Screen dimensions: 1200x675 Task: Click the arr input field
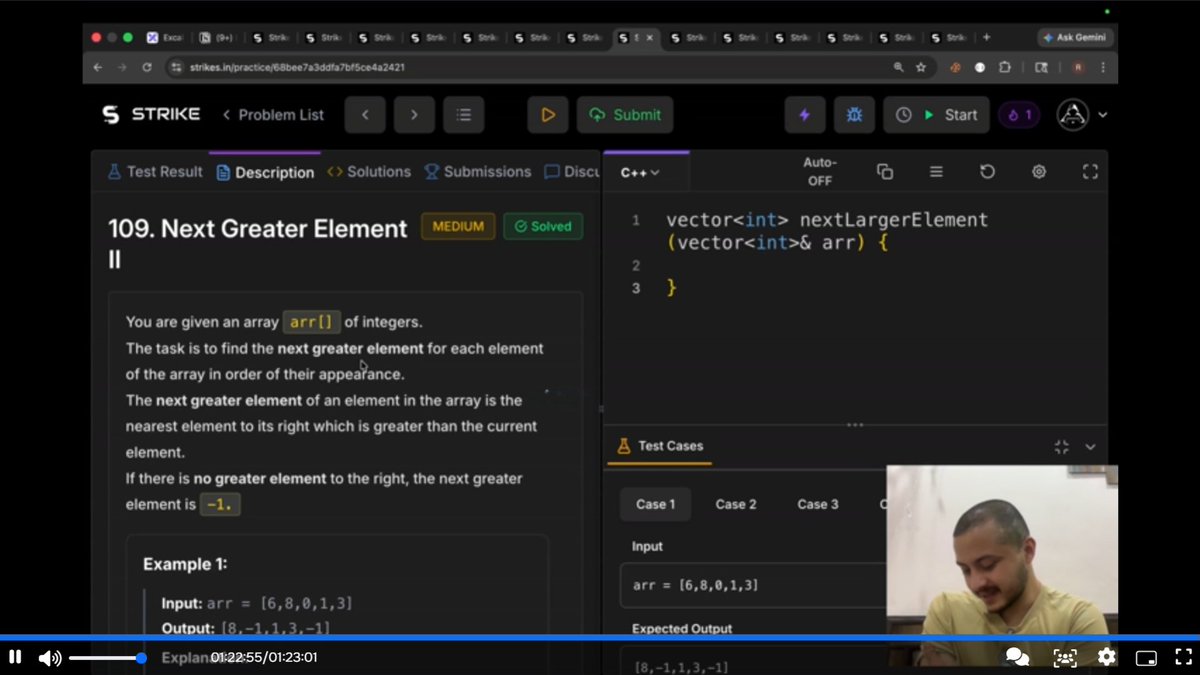pyautogui.click(x=754, y=585)
